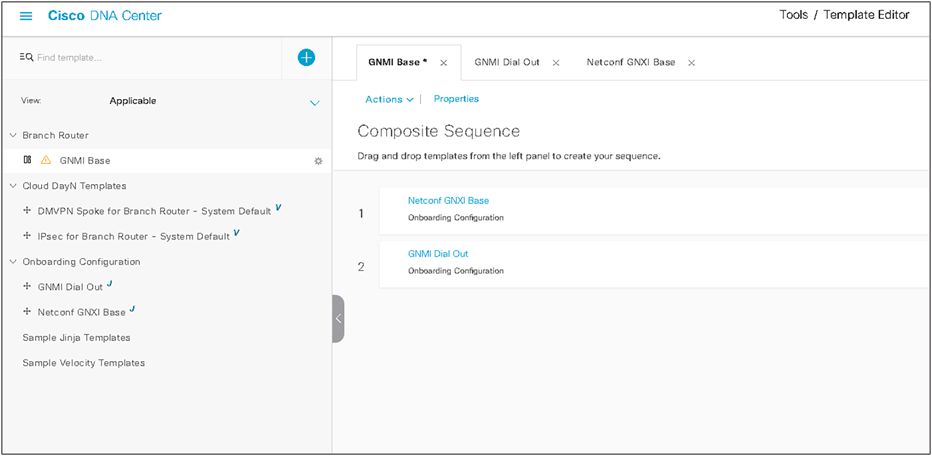Click the search filter icon beside Find template

click(26, 58)
